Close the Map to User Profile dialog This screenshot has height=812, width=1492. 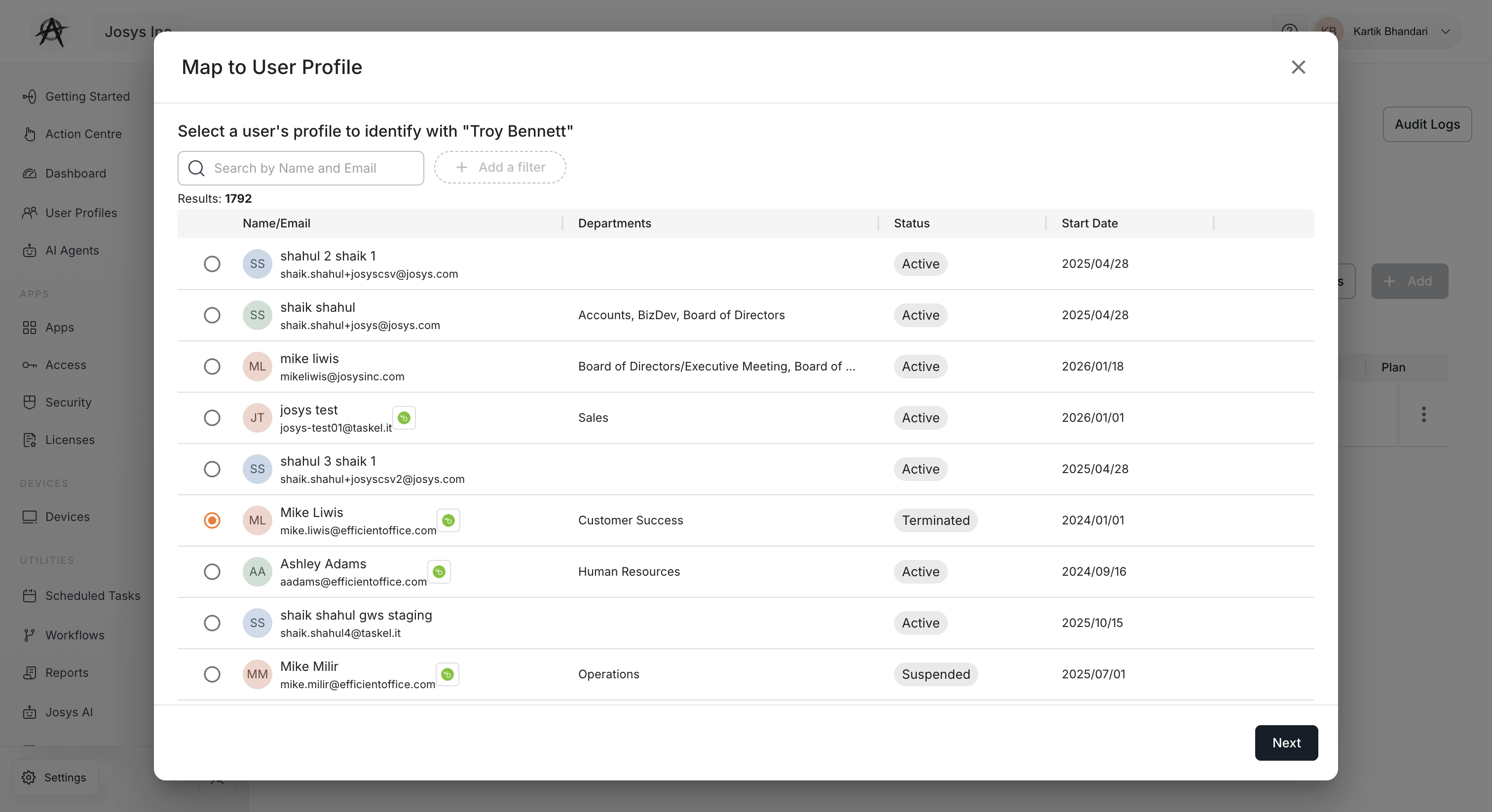click(1298, 67)
